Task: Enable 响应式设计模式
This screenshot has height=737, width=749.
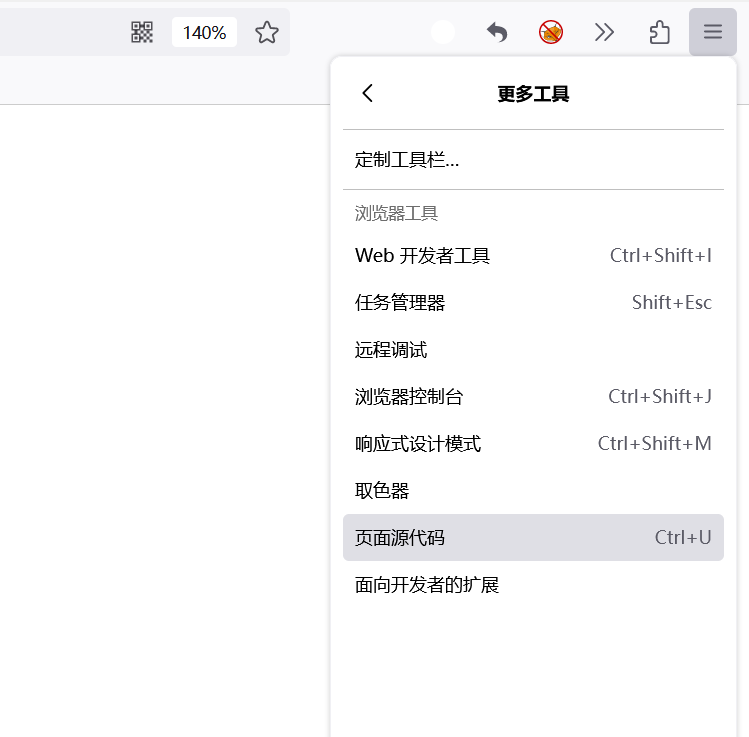Action: pyautogui.click(x=533, y=444)
